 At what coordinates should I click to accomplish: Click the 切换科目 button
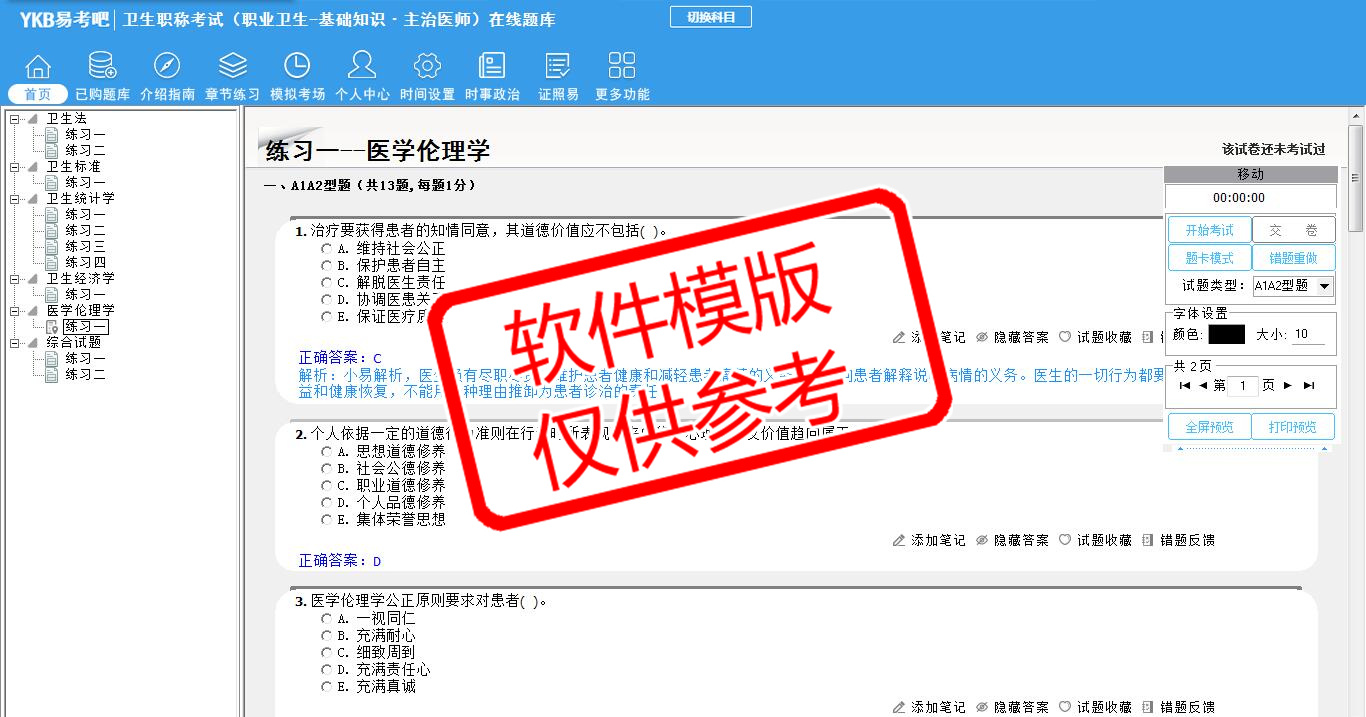[x=710, y=17]
